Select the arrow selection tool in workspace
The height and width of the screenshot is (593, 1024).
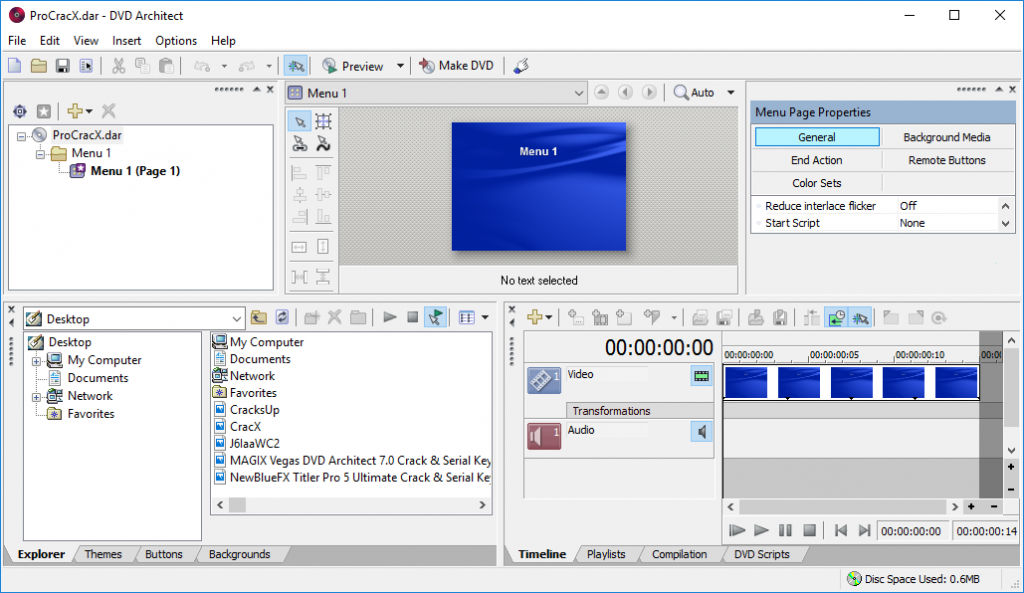[x=300, y=121]
